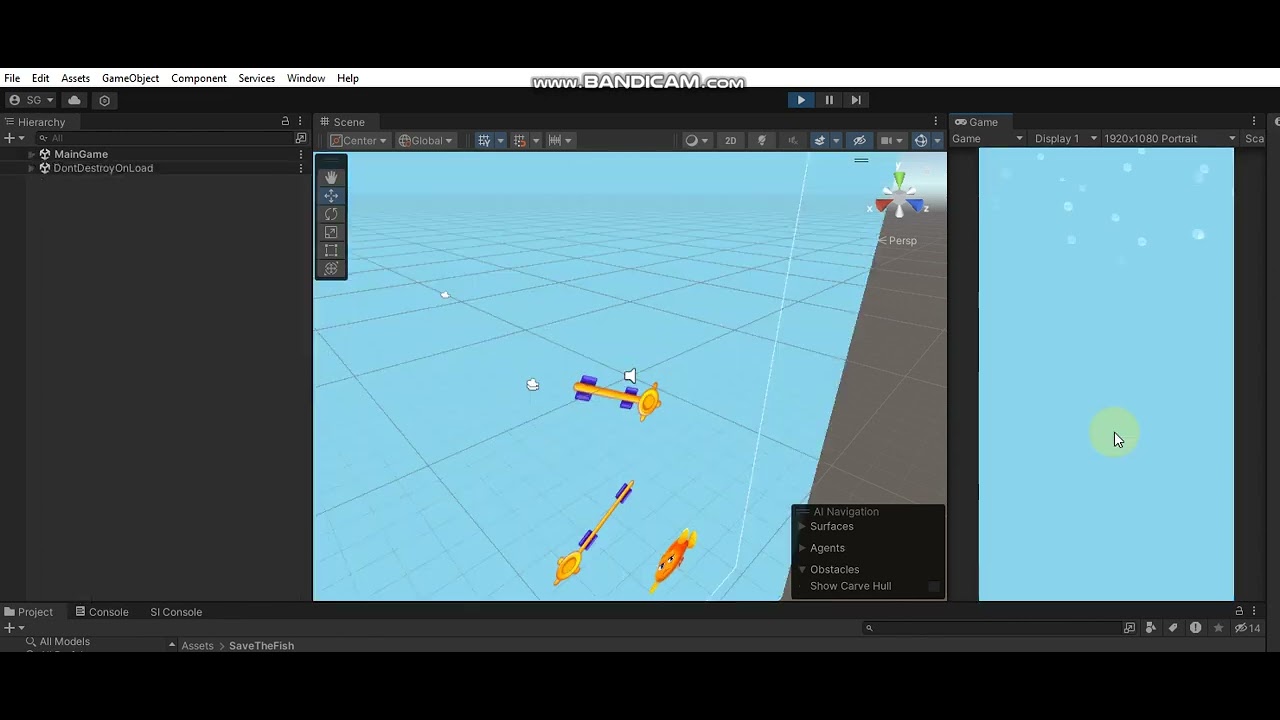The image size is (1280, 720).
Task: Open the Help menu
Action: coord(348,78)
